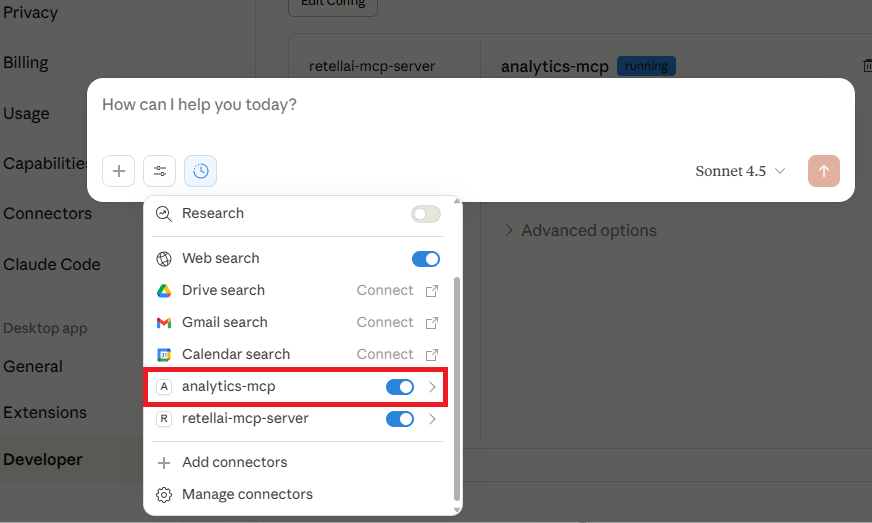Click the extended thinking clock icon
The image size is (872, 523).
200,171
